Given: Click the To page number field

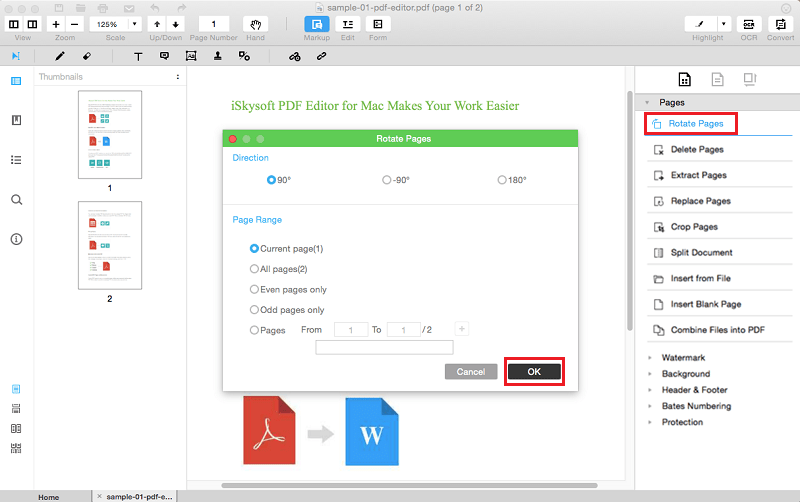Looking at the screenshot, I should pyautogui.click(x=404, y=330).
